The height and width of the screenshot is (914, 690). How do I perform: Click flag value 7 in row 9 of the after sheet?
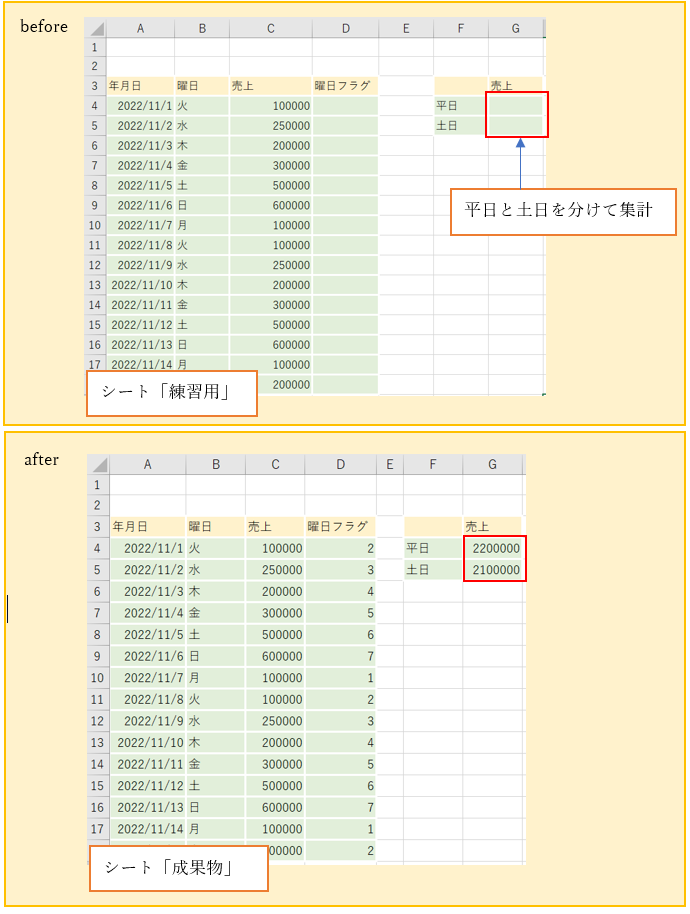tap(339, 656)
